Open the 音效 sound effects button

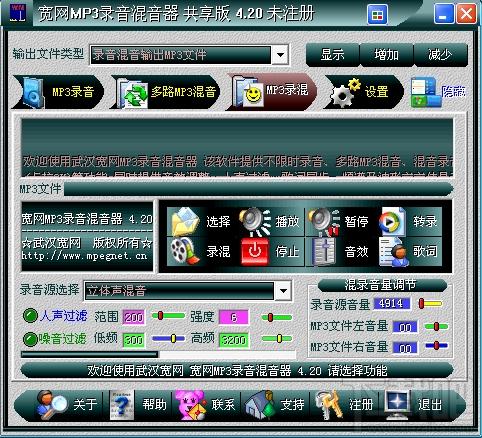339,251
